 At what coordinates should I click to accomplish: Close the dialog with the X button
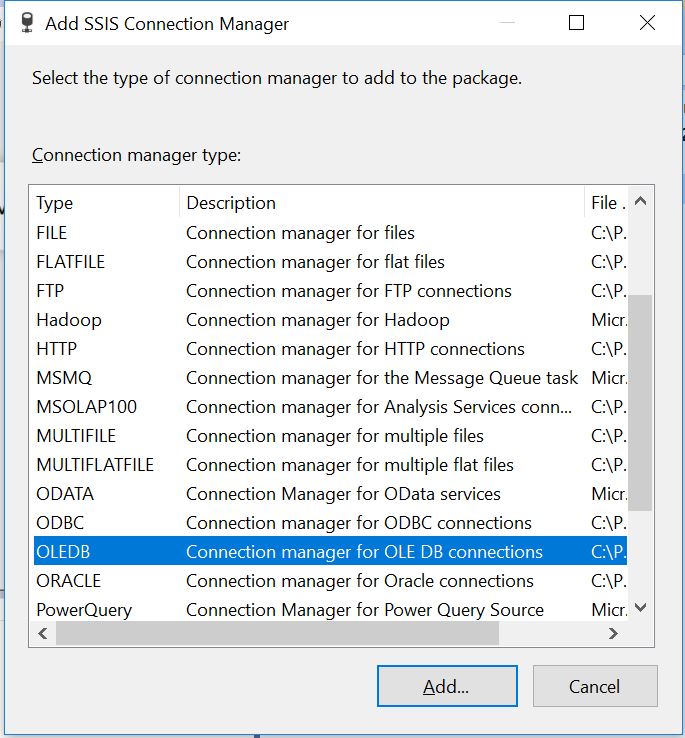click(x=647, y=23)
